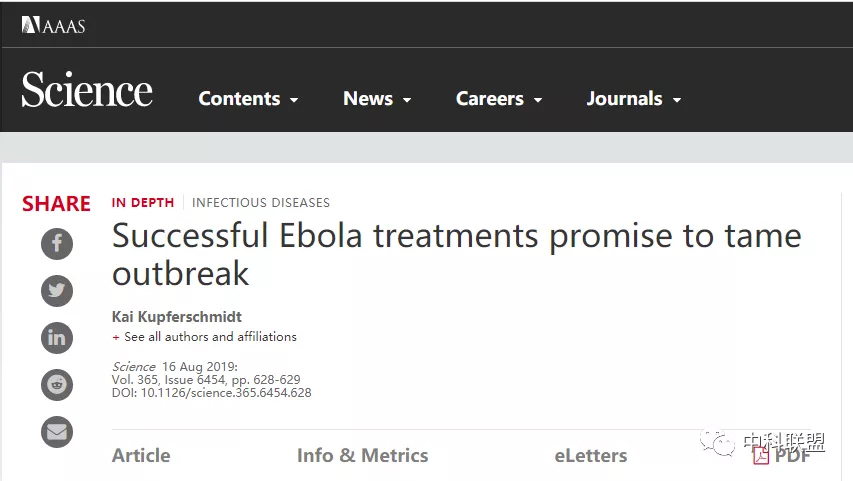
Task: Click the INFECTIOUS DISEASES category label
Action: 261,202
